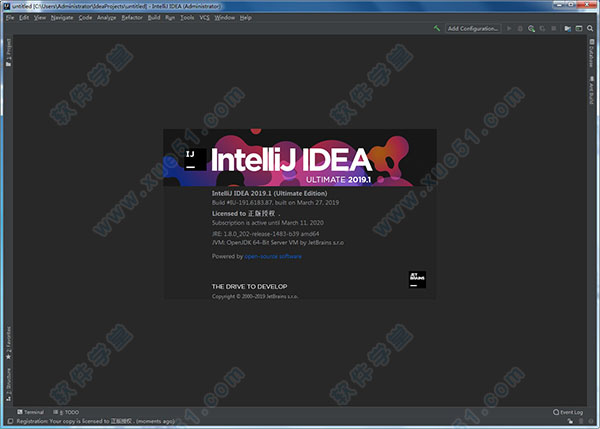Open the Analyze menu

[106, 18]
